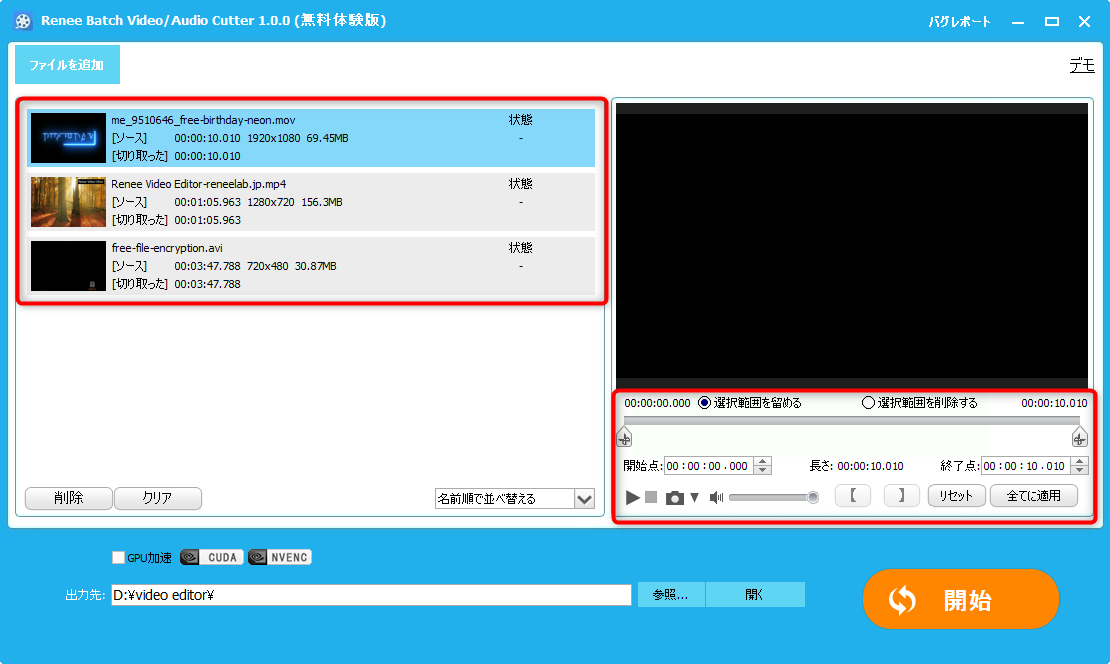Click the 終了点 time input field

click(1025, 466)
